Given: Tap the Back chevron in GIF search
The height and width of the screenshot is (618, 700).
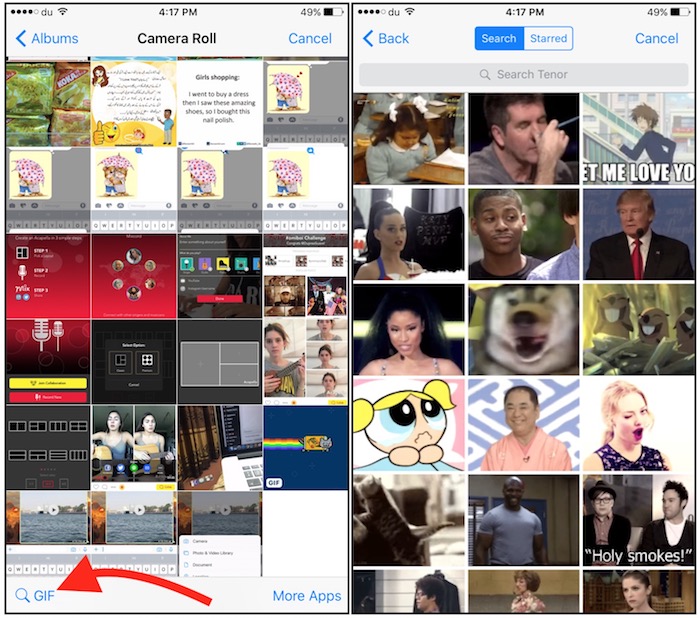Looking at the screenshot, I should pos(367,38).
